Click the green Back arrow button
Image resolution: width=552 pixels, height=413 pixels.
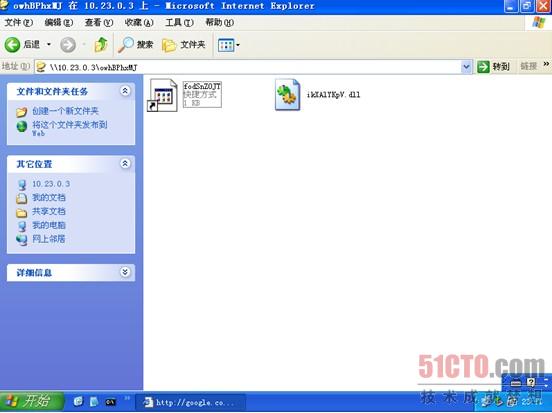13,45
